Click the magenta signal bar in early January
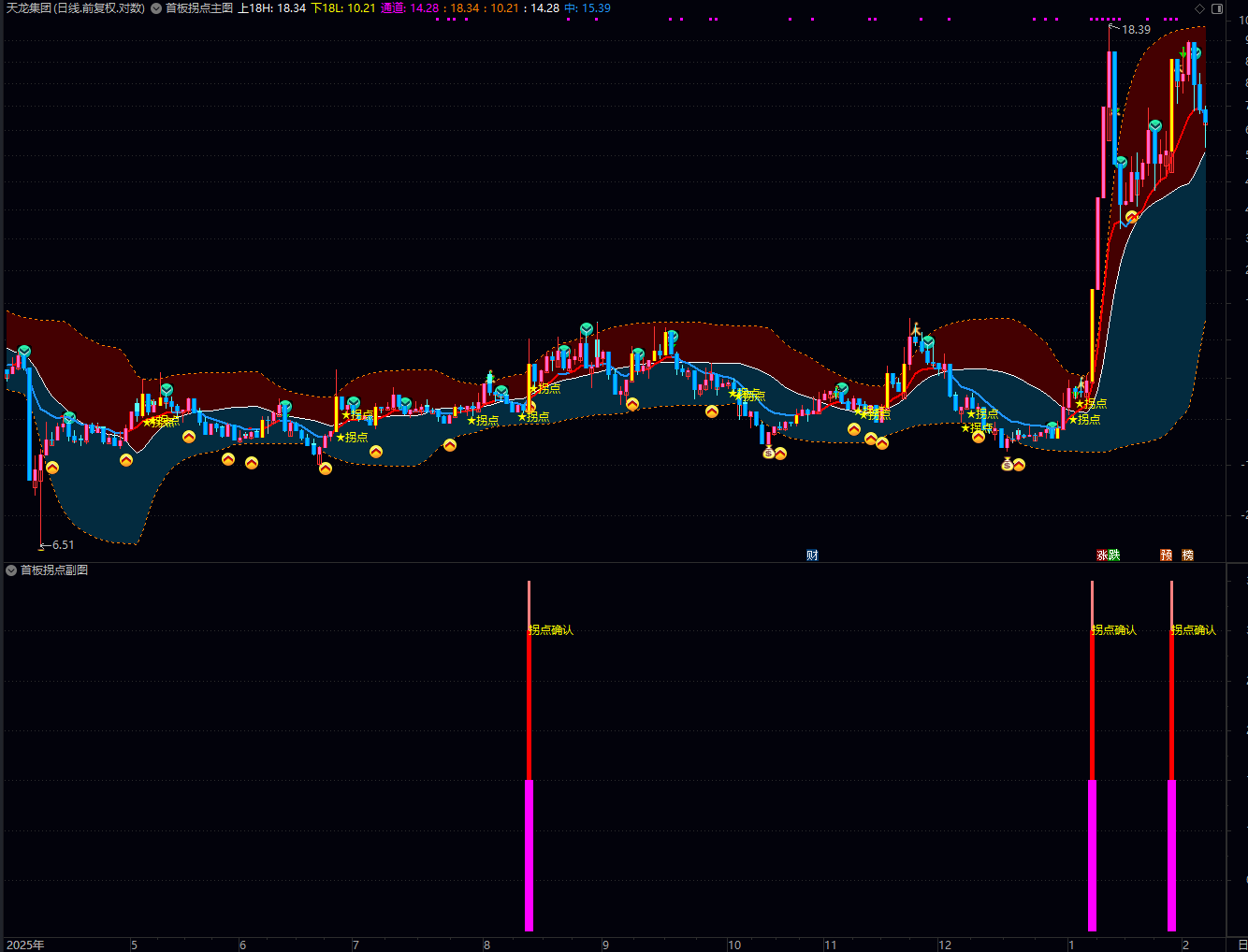1248x952 pixels. point(1092,855)
